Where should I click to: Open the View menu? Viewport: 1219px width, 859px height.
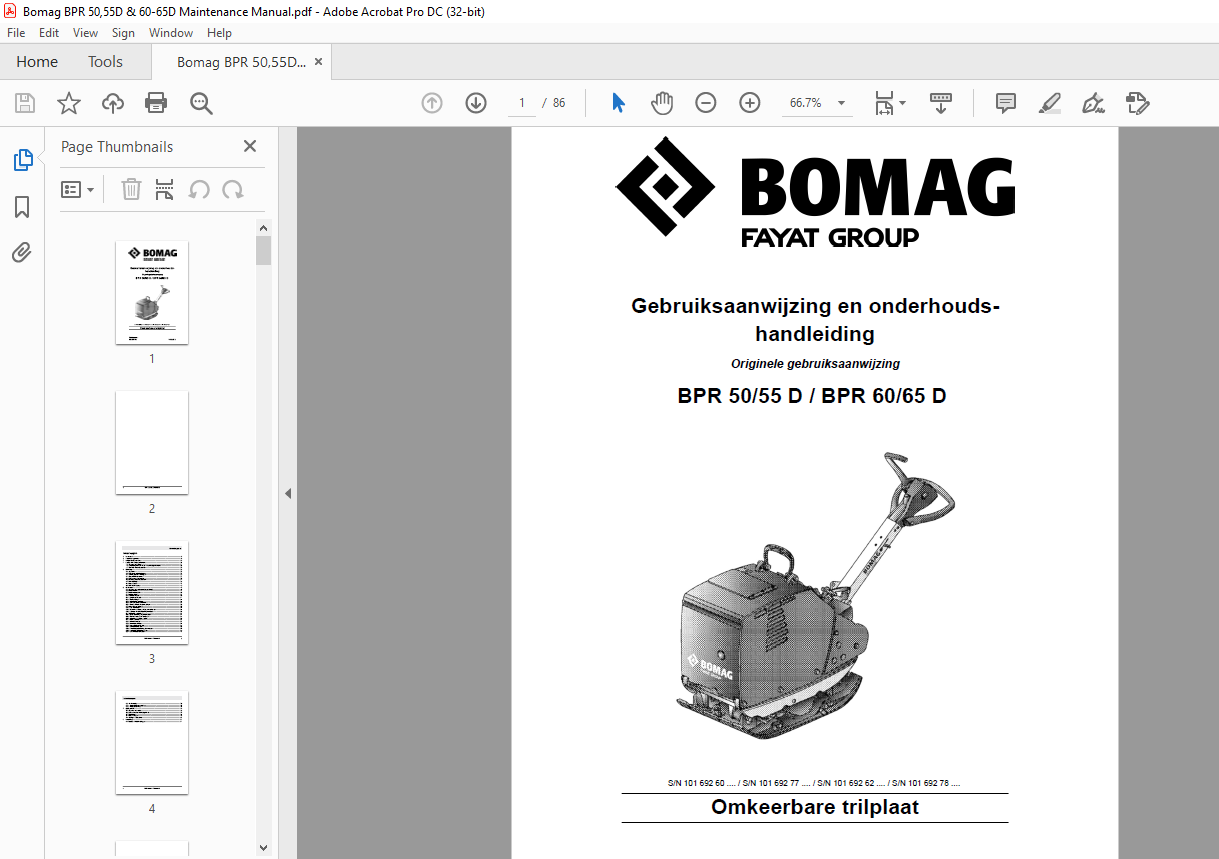pos(86,33)
